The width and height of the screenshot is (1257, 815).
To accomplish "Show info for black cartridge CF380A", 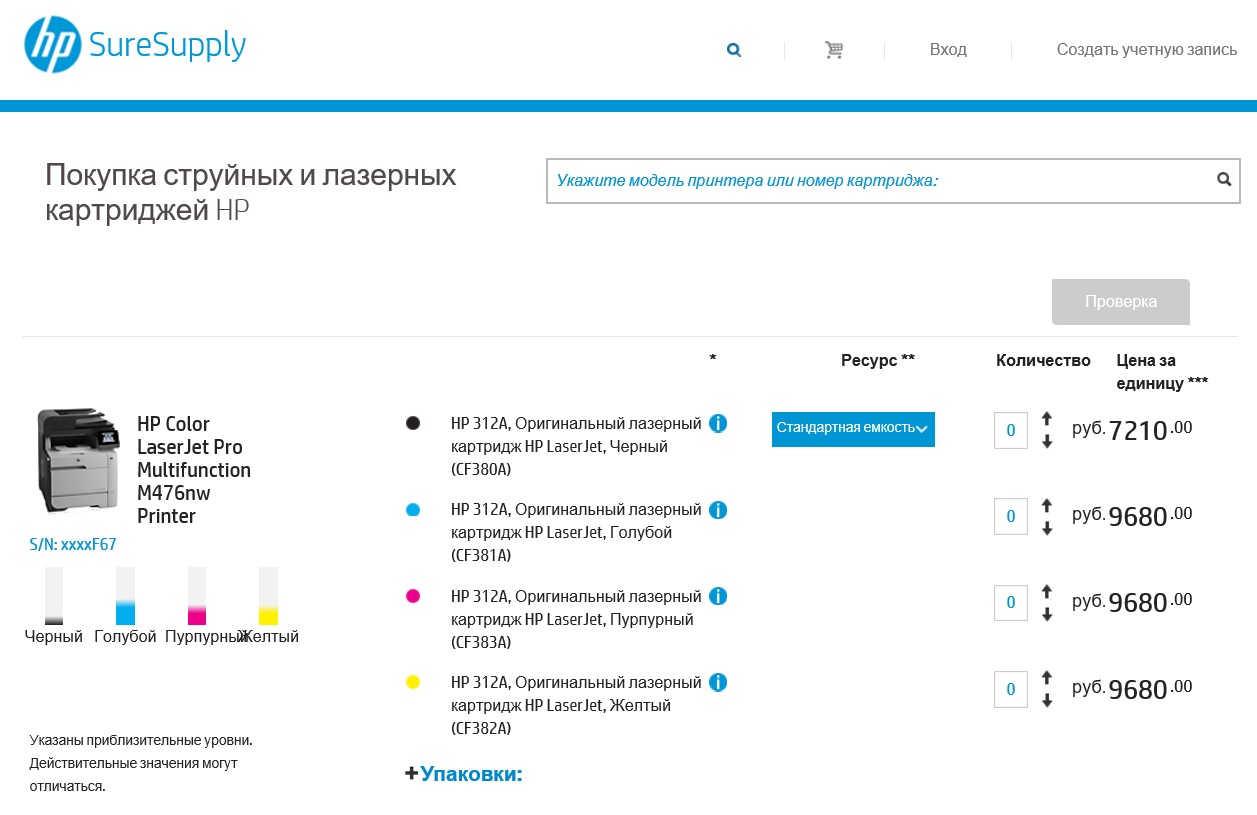I will pos(718,424).
